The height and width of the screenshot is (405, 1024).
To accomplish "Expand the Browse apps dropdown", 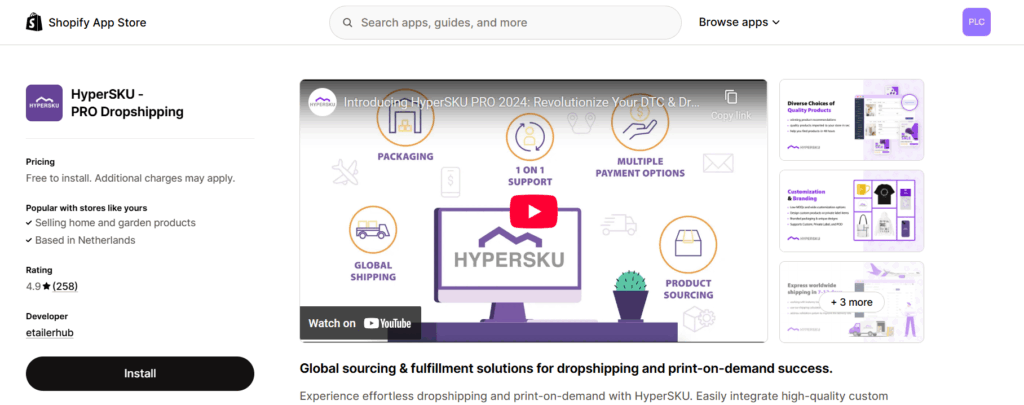I will [739, 22].
